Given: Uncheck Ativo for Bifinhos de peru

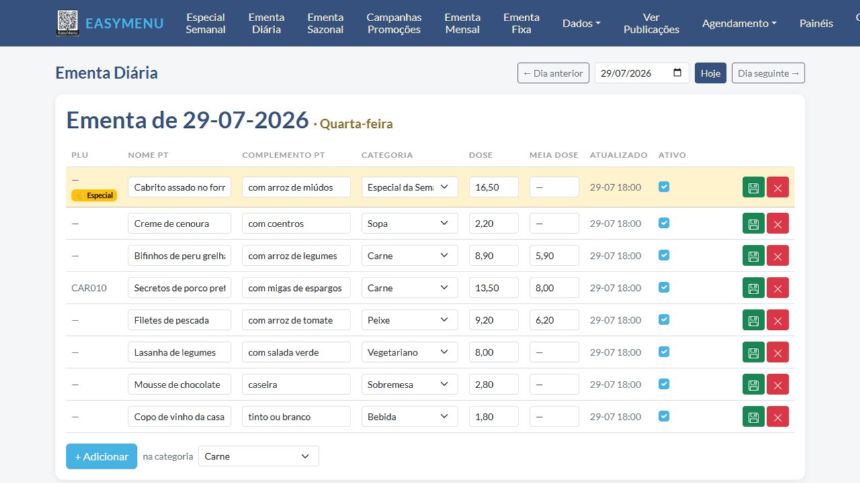Looking at the screenshot, I should (x=664, y=255).
